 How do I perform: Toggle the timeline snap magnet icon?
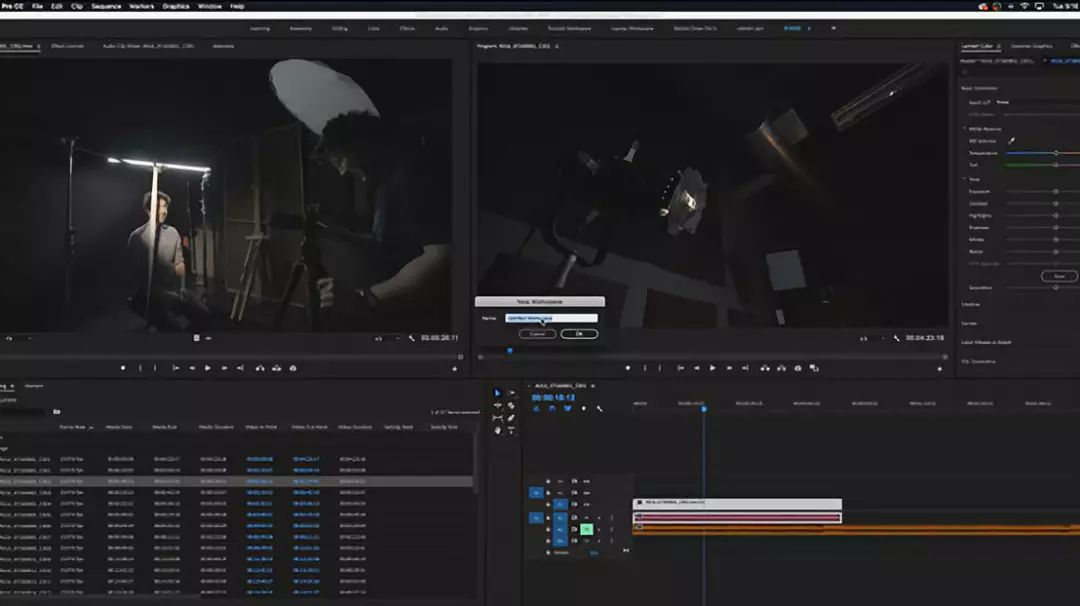click(x=552, y=408)
